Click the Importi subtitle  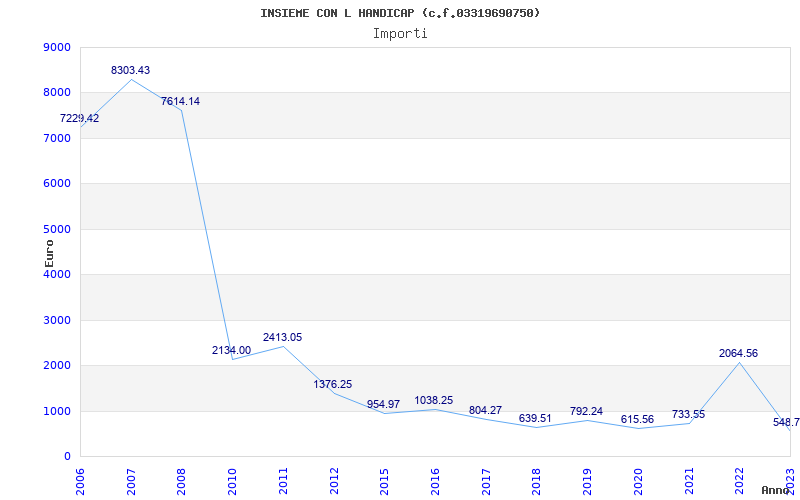400,34
